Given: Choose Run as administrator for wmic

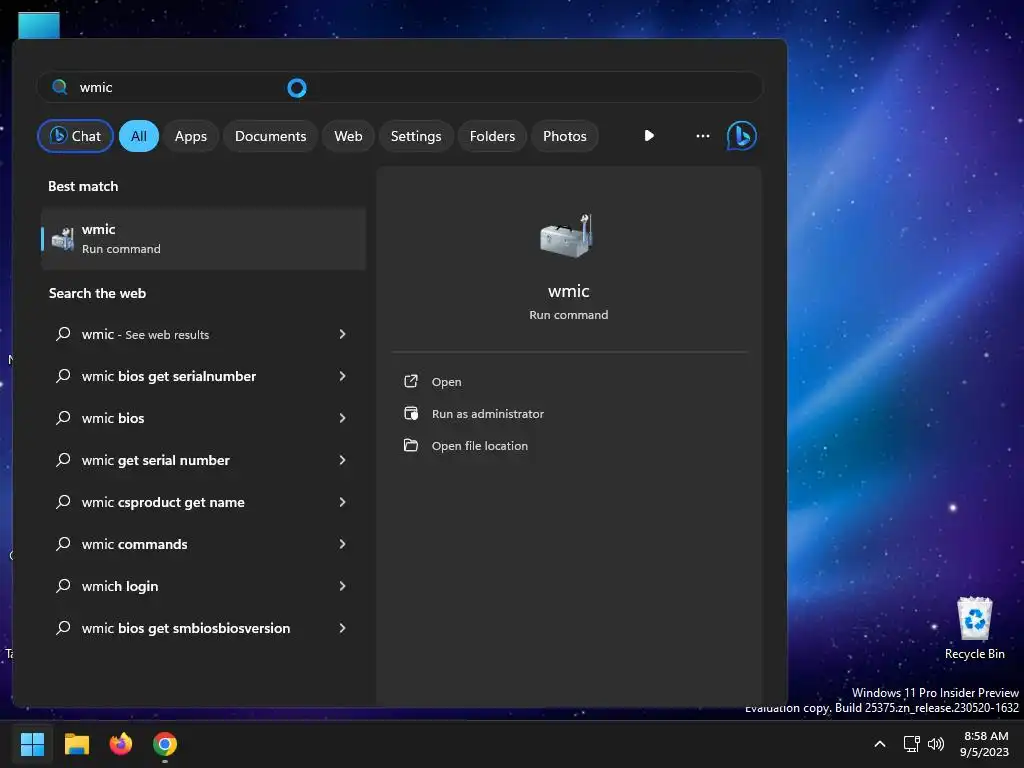Looking at the screenshot, I should coord(488,414).
